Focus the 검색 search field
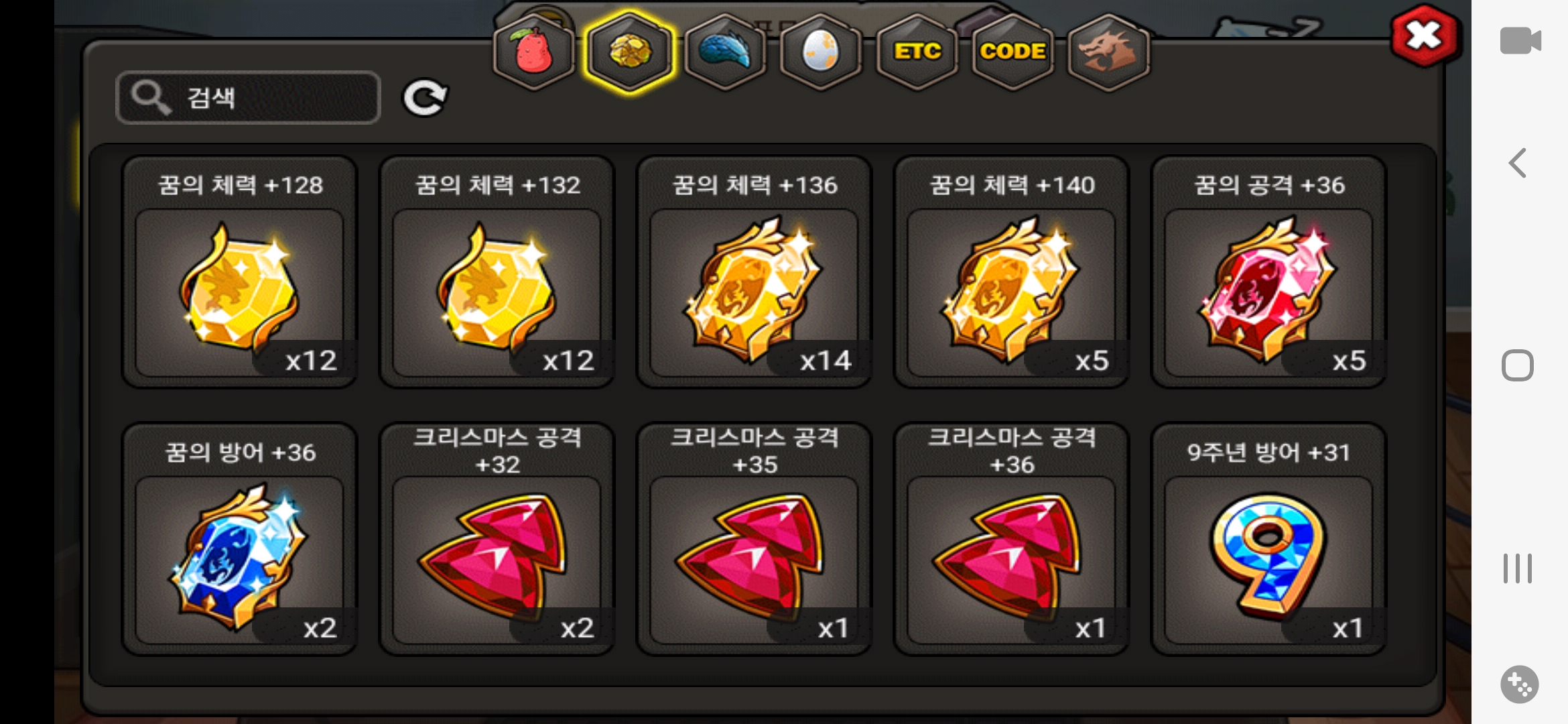This screenshot has width=1568, height=724. tap(249, 98)
